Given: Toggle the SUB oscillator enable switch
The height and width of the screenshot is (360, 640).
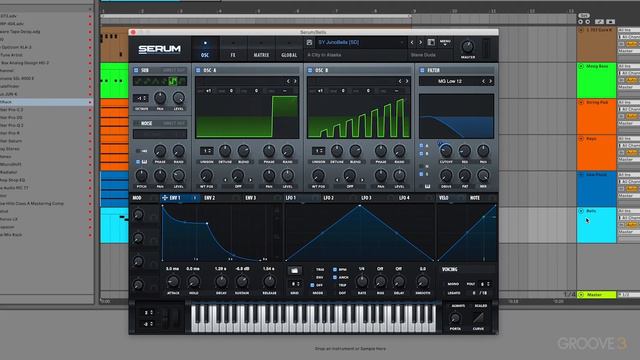Looking at the screenshot, I should coord(136,70).
